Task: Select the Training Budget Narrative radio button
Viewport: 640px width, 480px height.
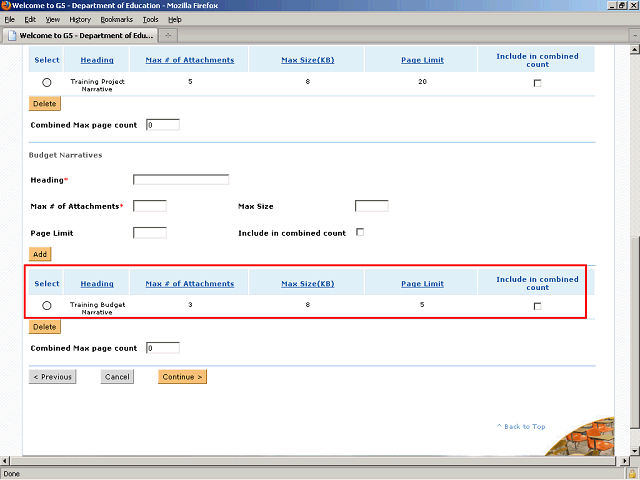Action: click(47, 305)
